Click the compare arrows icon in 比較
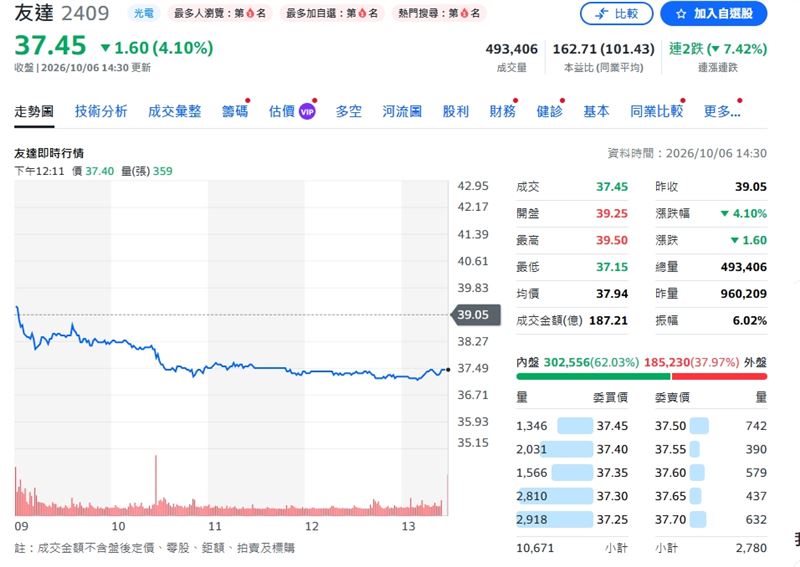The width and height of the screenshot is (800, 567). coord(602,14)
